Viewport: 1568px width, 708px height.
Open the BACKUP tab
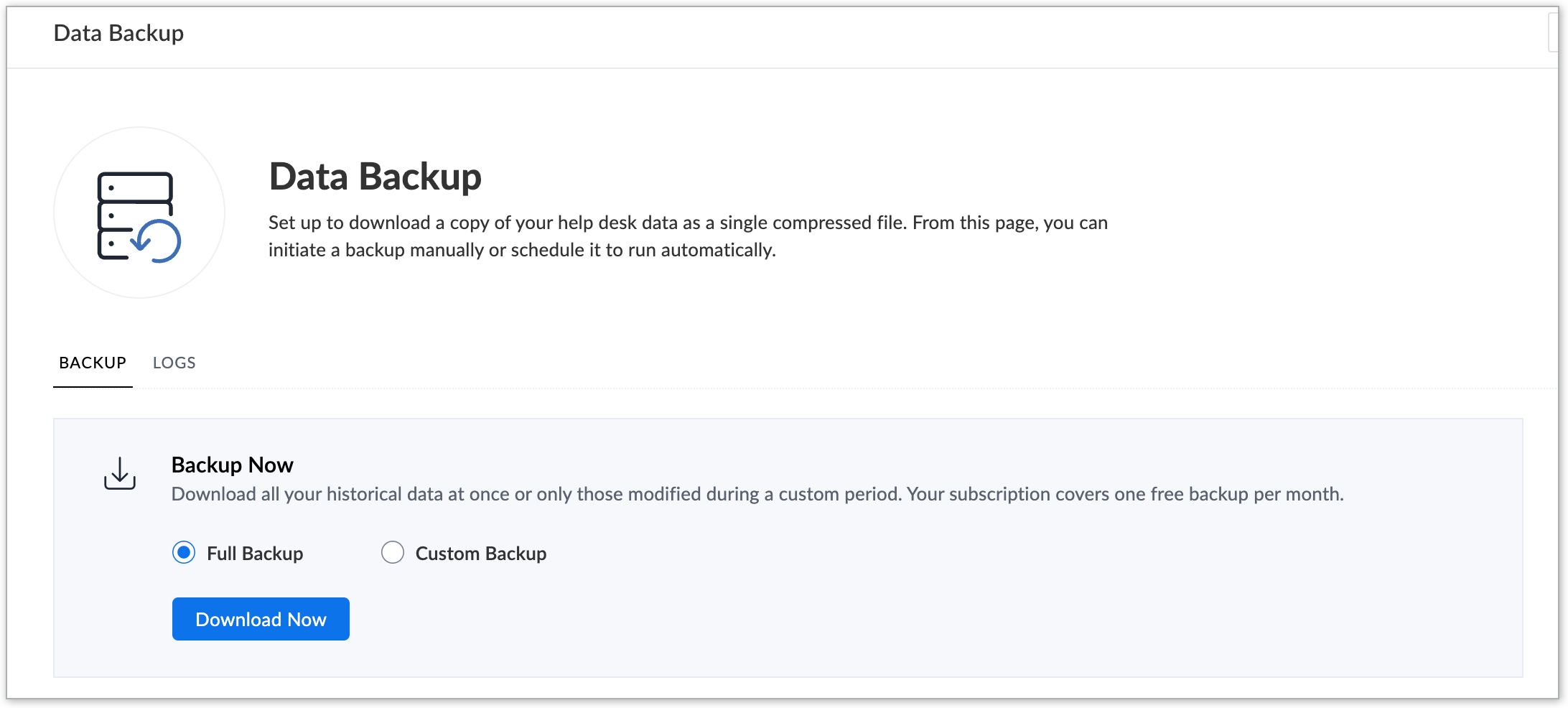click(x=93, y=363)
